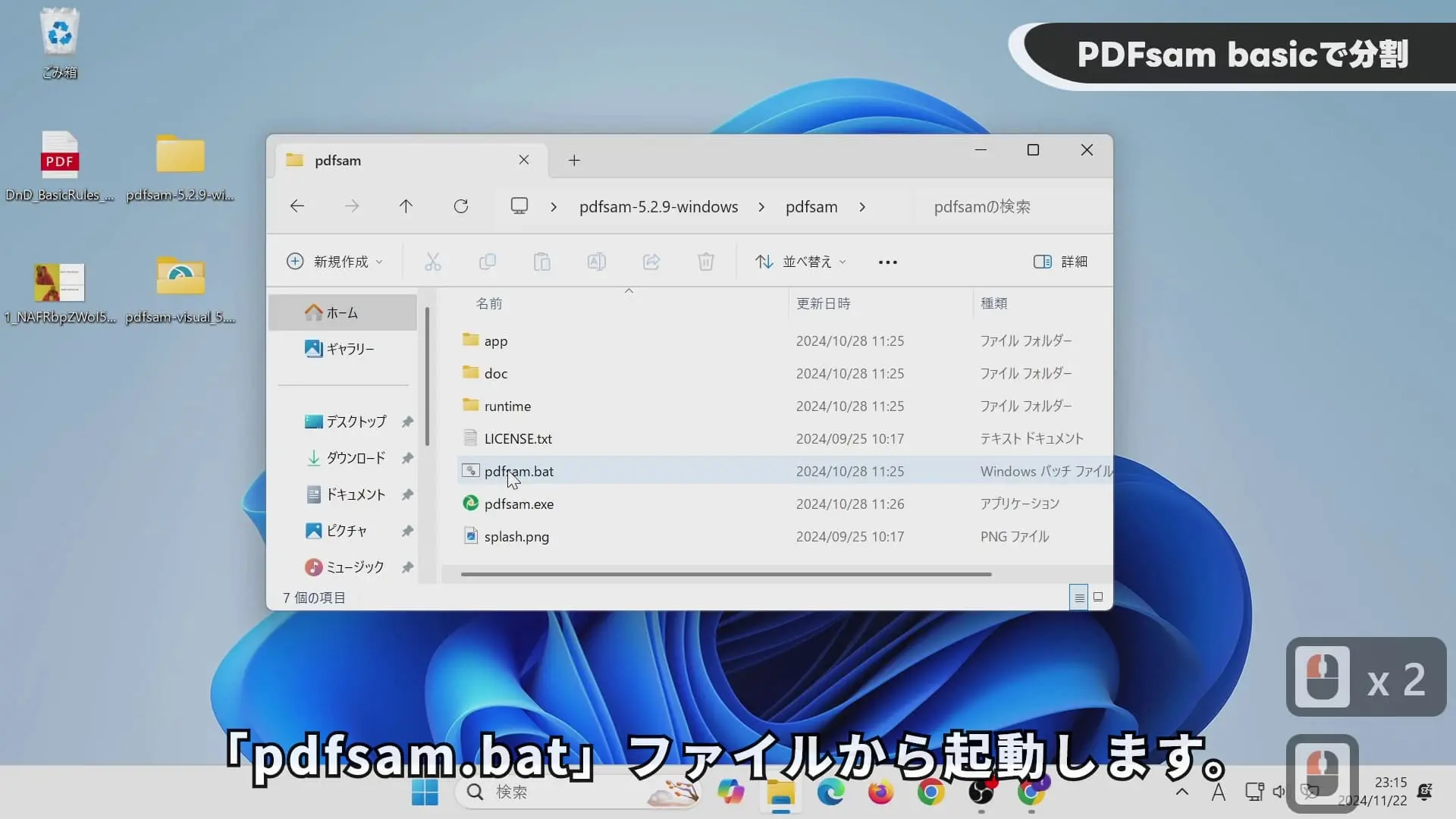Click the Delete (trash) icon

(x=706, y=262)
